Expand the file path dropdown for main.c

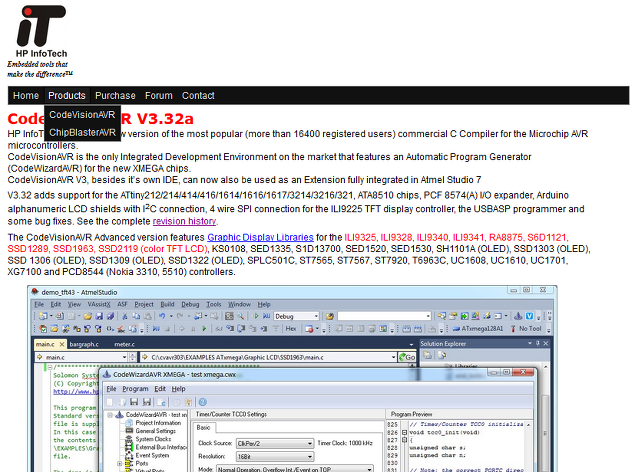[393, 357]
